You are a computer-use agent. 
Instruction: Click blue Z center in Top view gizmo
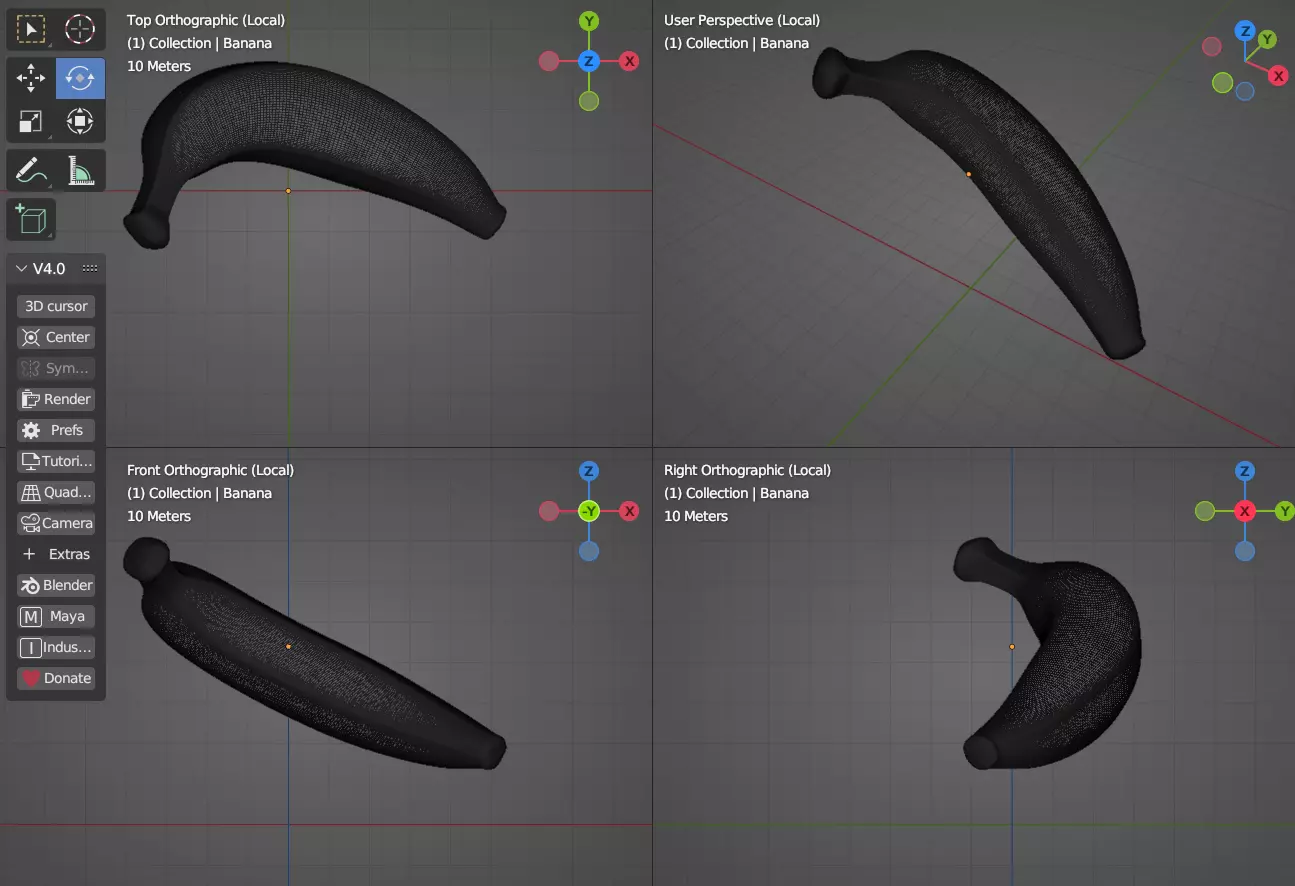click(x=589, y=61)
